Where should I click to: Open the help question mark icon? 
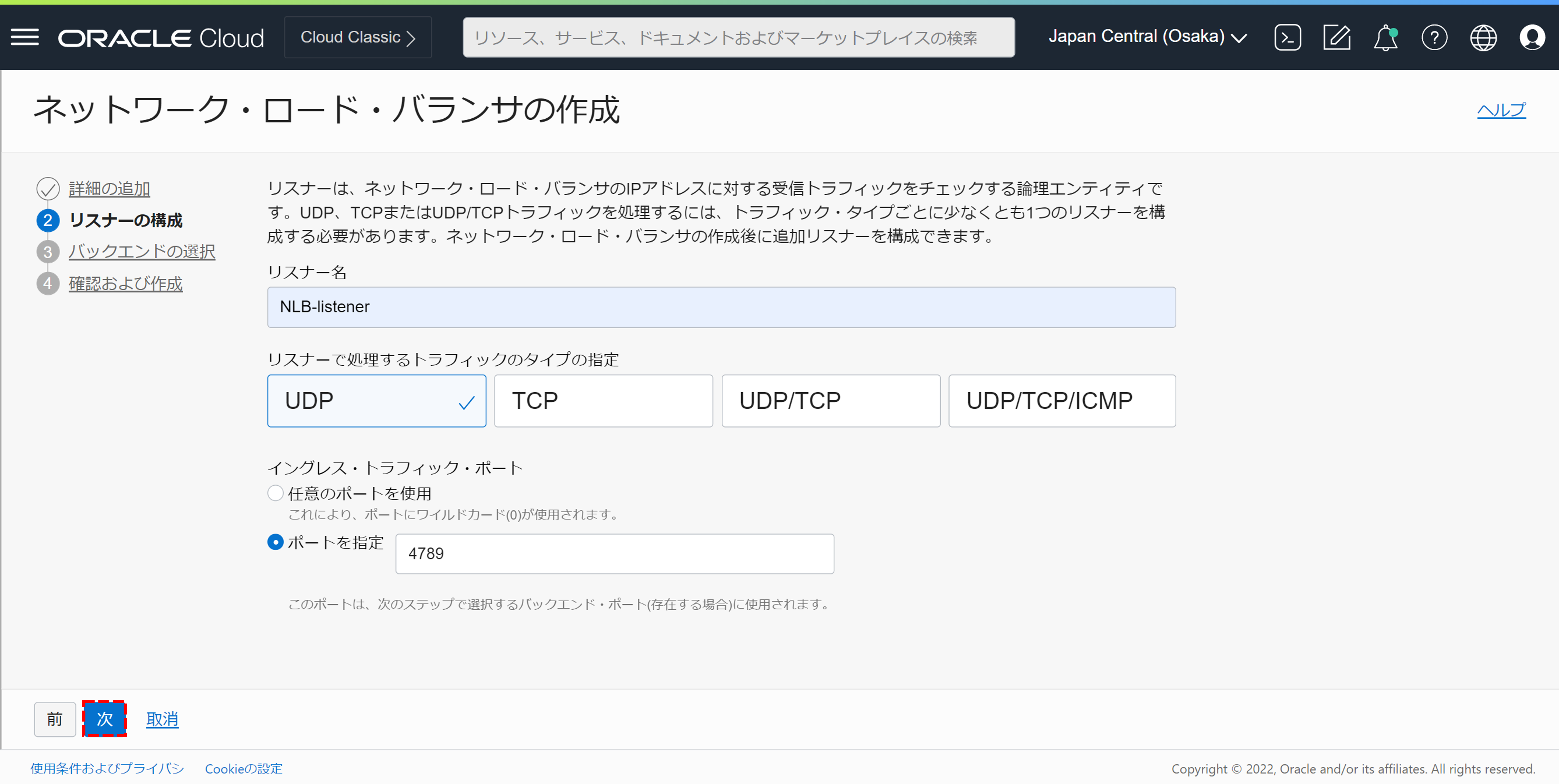tap(1434, 38)
